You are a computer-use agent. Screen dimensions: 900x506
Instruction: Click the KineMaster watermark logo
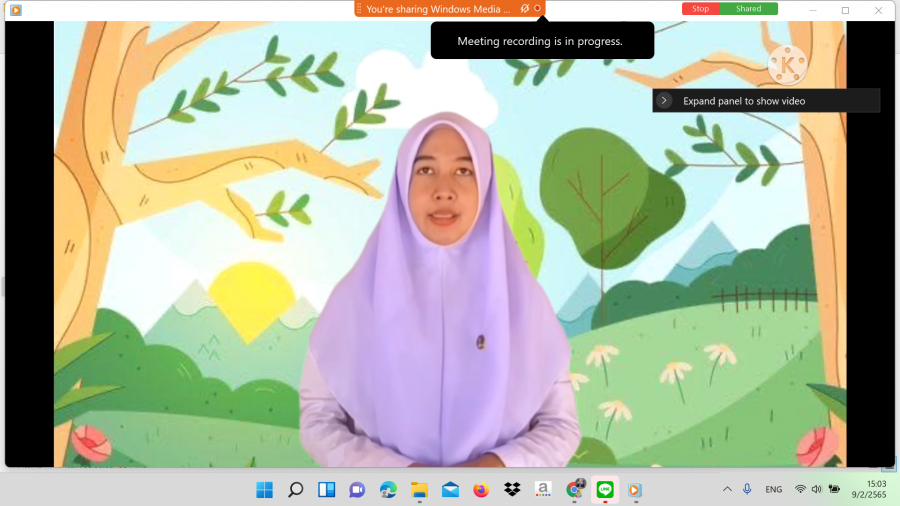tap(788, 65)
